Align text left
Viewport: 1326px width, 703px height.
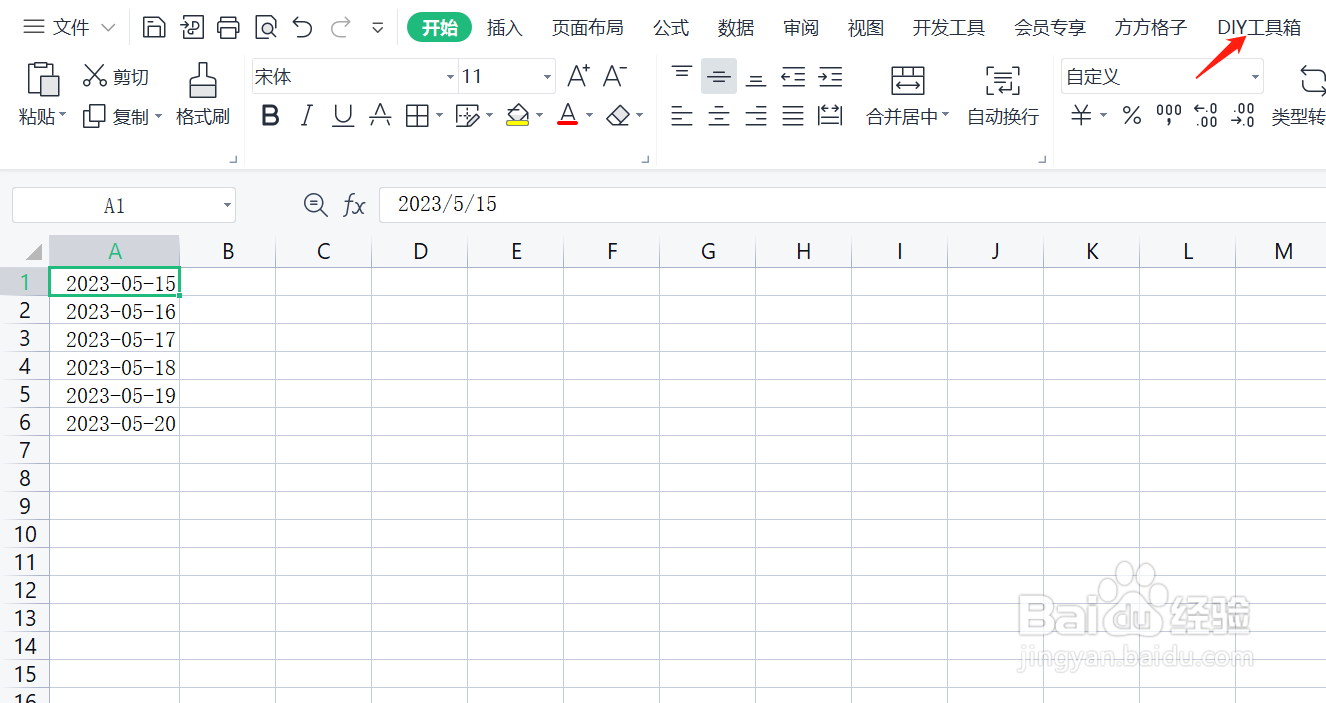click(682, 116)
